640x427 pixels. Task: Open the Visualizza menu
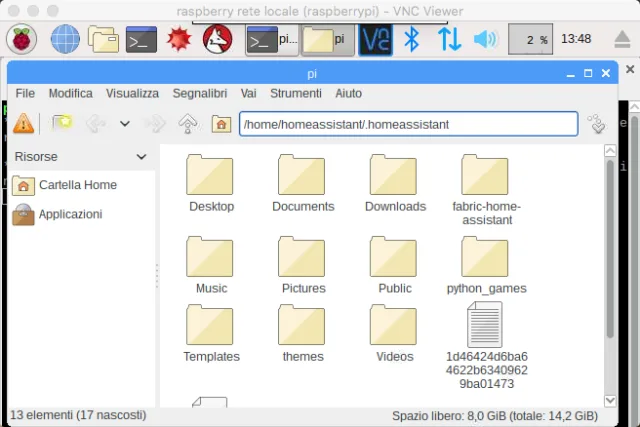pos(132,93)
